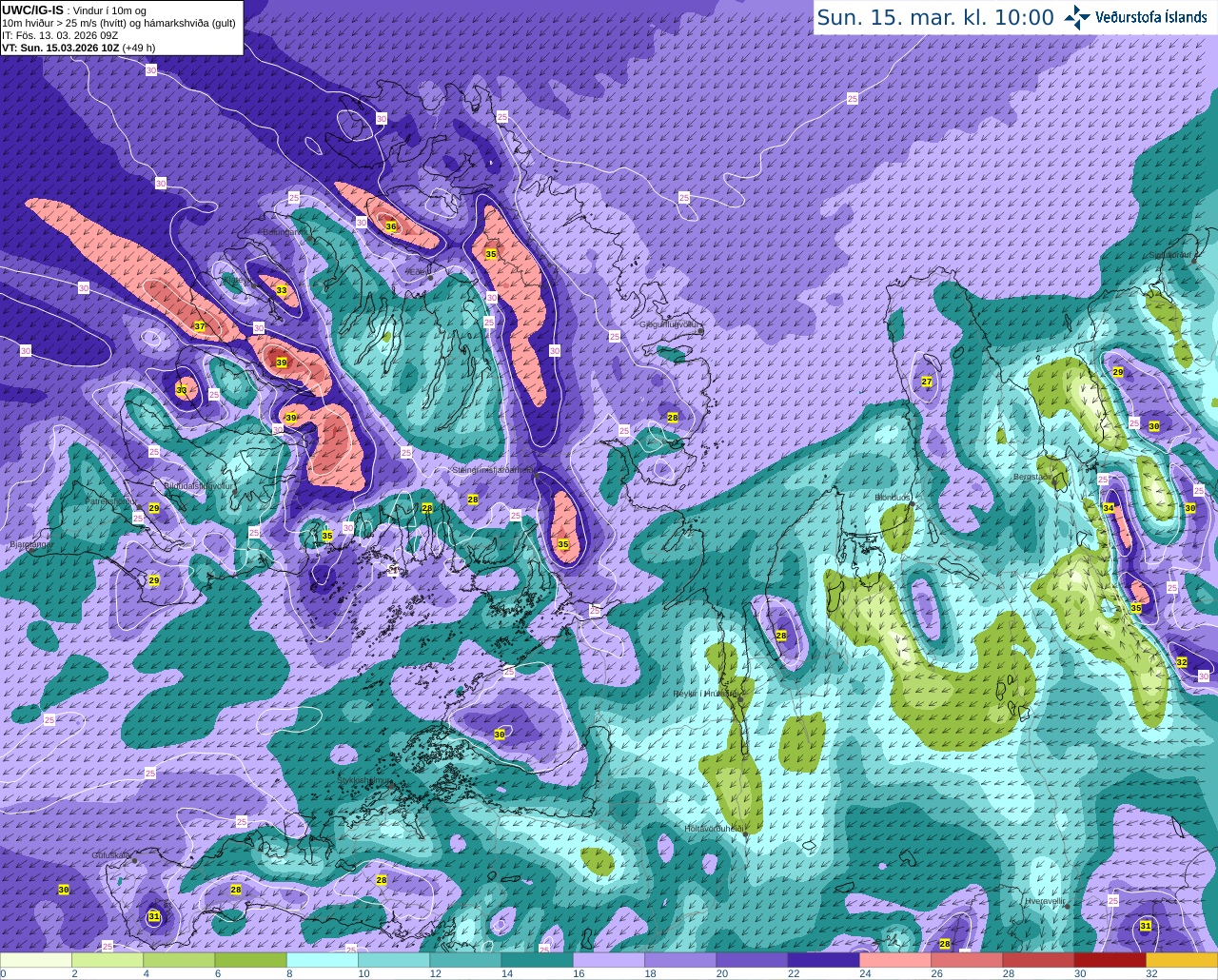Image resolution: width=1218 pixels, height=980 pixels.
Task: Select the UWC/IG-IS model title text
Action: tap(32, 10)
